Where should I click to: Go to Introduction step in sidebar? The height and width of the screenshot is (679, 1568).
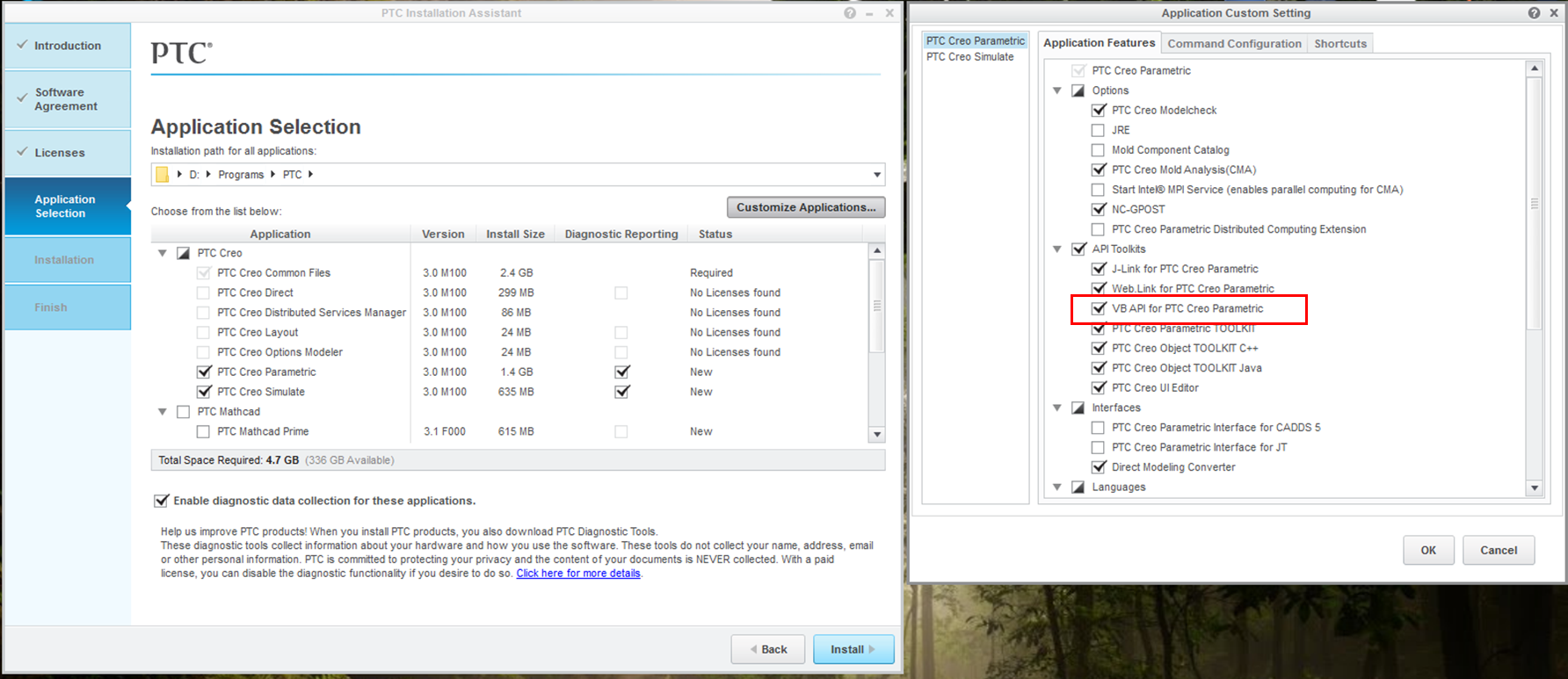[x=68, y=46]
